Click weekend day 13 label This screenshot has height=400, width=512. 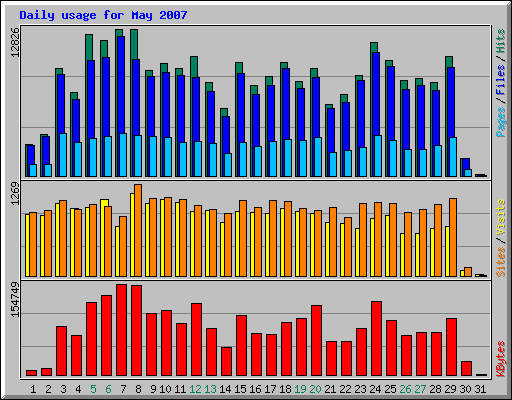coord(210,389)
